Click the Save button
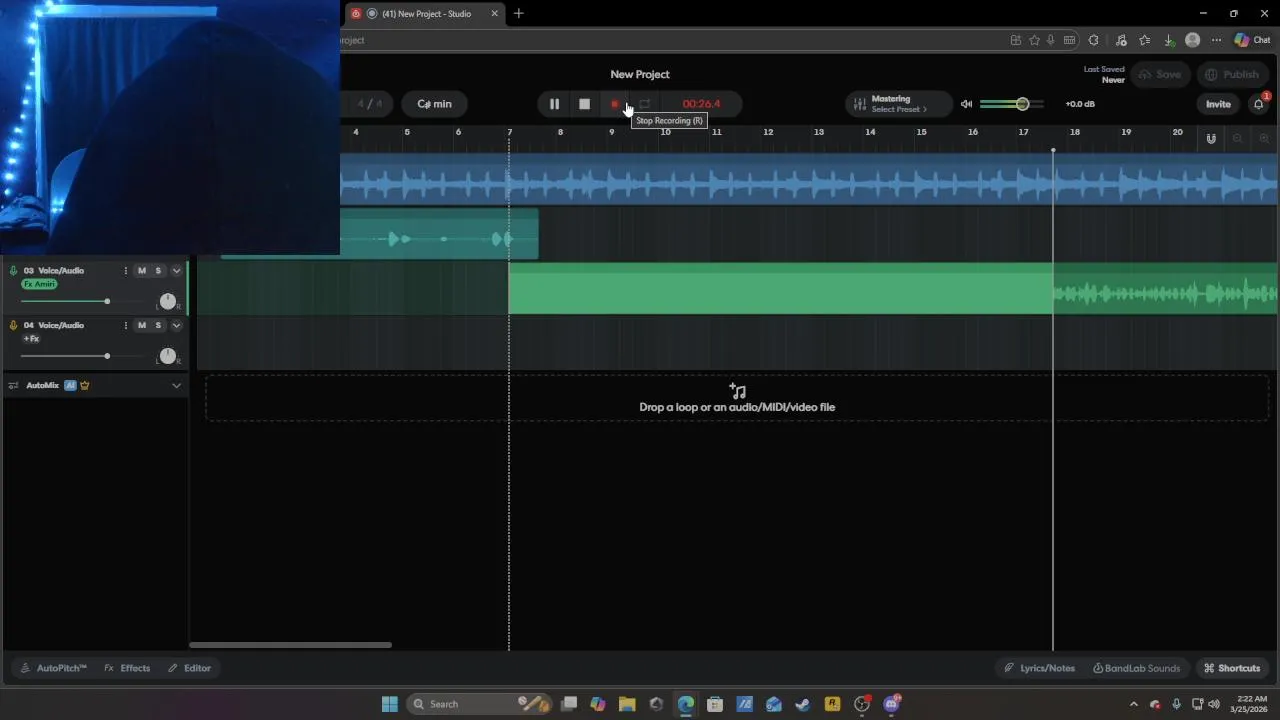 tap(1160, 75)
